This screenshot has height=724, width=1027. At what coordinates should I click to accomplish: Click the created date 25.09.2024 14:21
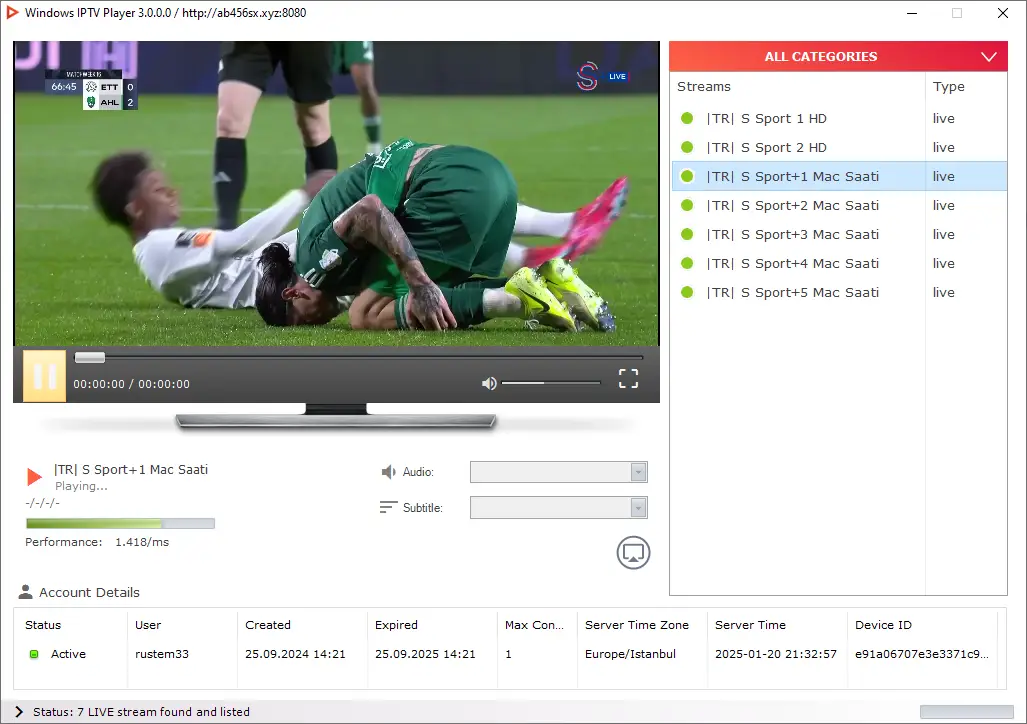[295, 654]
